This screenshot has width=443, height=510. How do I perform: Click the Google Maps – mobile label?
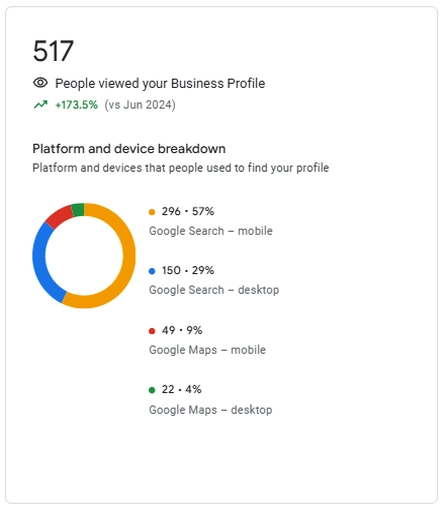[x=207, y=350]
